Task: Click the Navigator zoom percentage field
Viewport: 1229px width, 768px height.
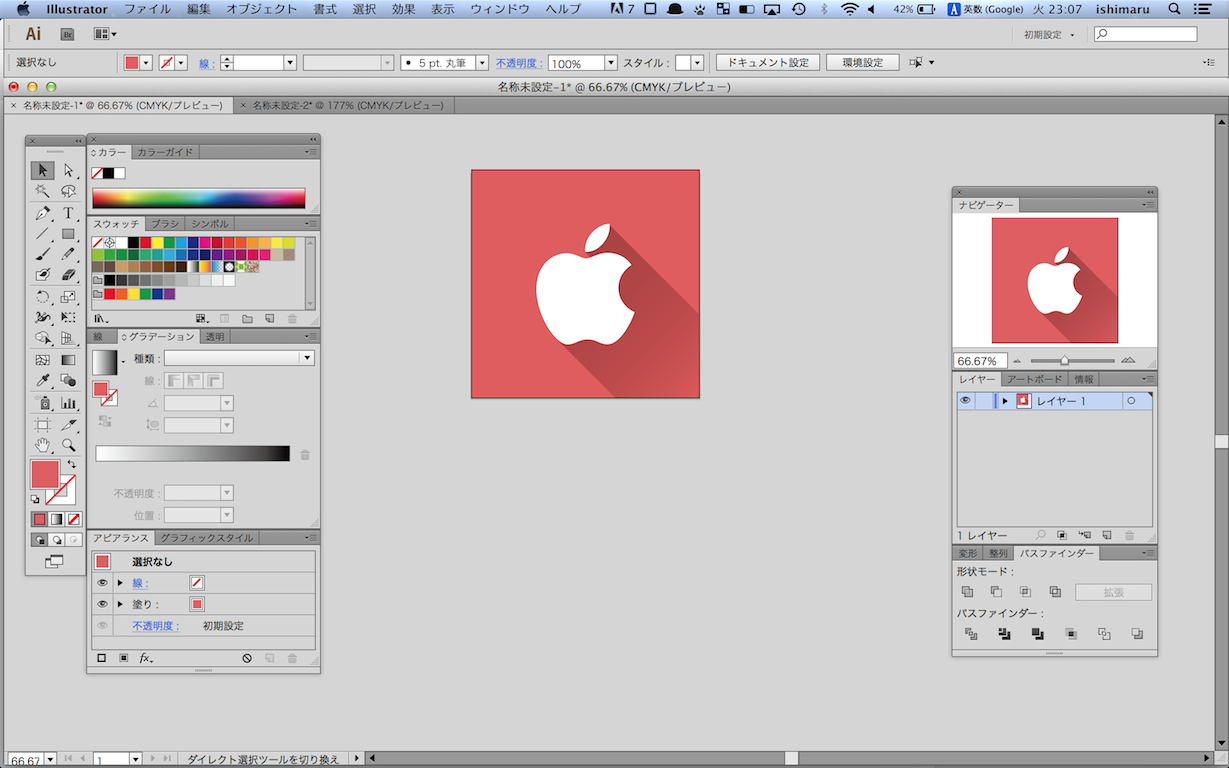Action: (979, 360)
